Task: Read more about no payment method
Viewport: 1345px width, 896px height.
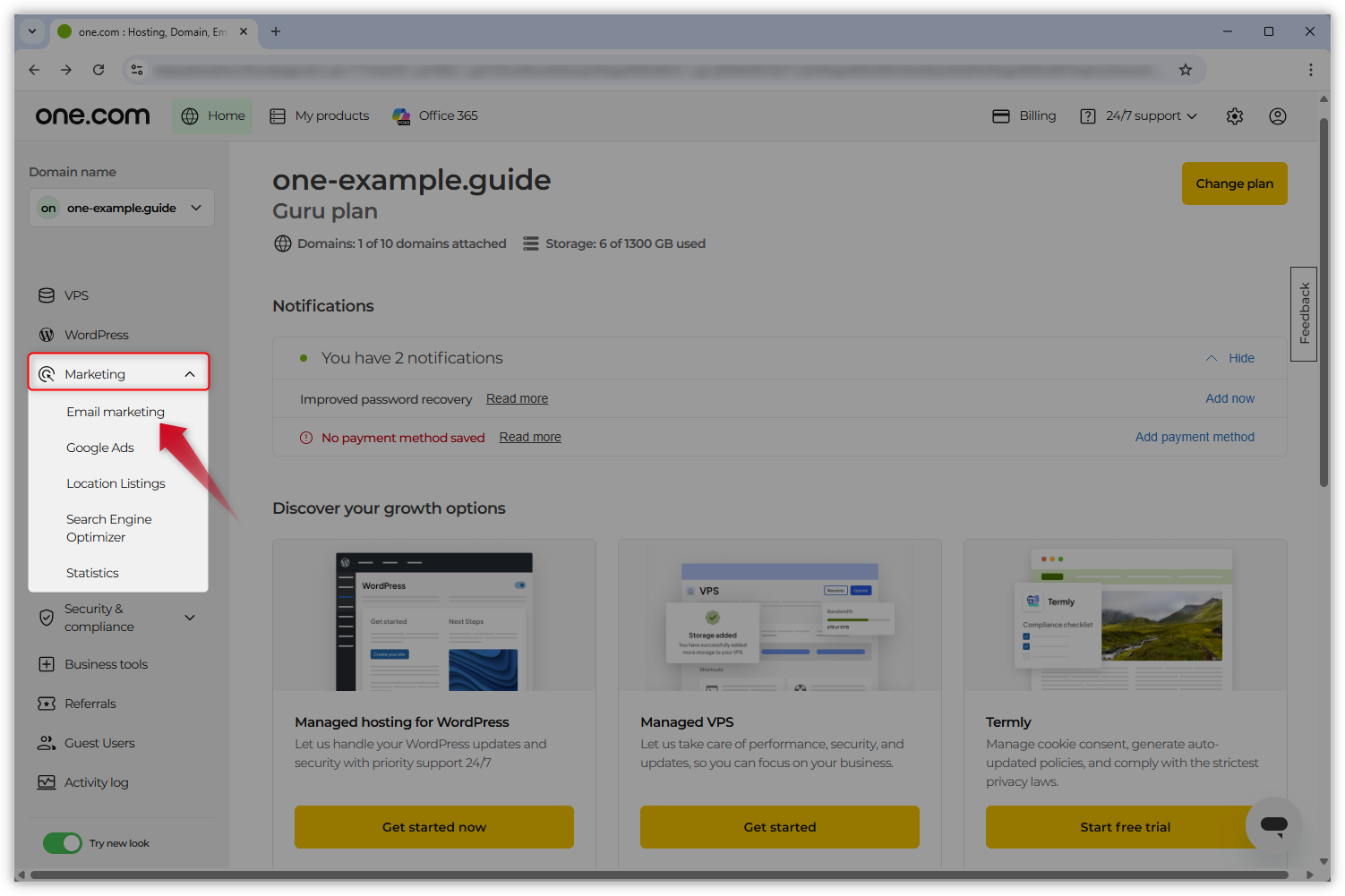Action: tap(530, 438)
